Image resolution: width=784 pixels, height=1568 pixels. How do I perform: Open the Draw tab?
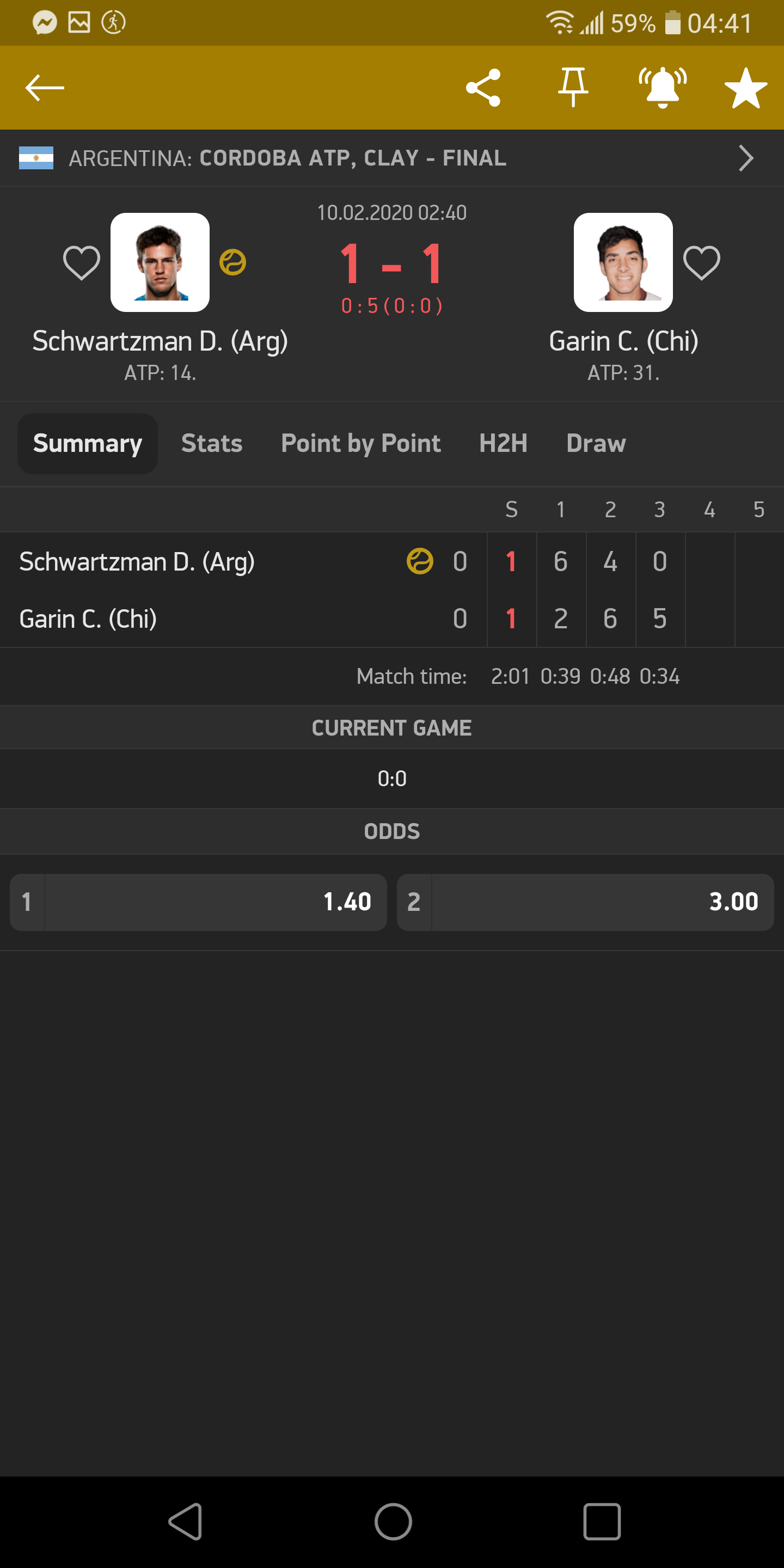click(596, 443)
